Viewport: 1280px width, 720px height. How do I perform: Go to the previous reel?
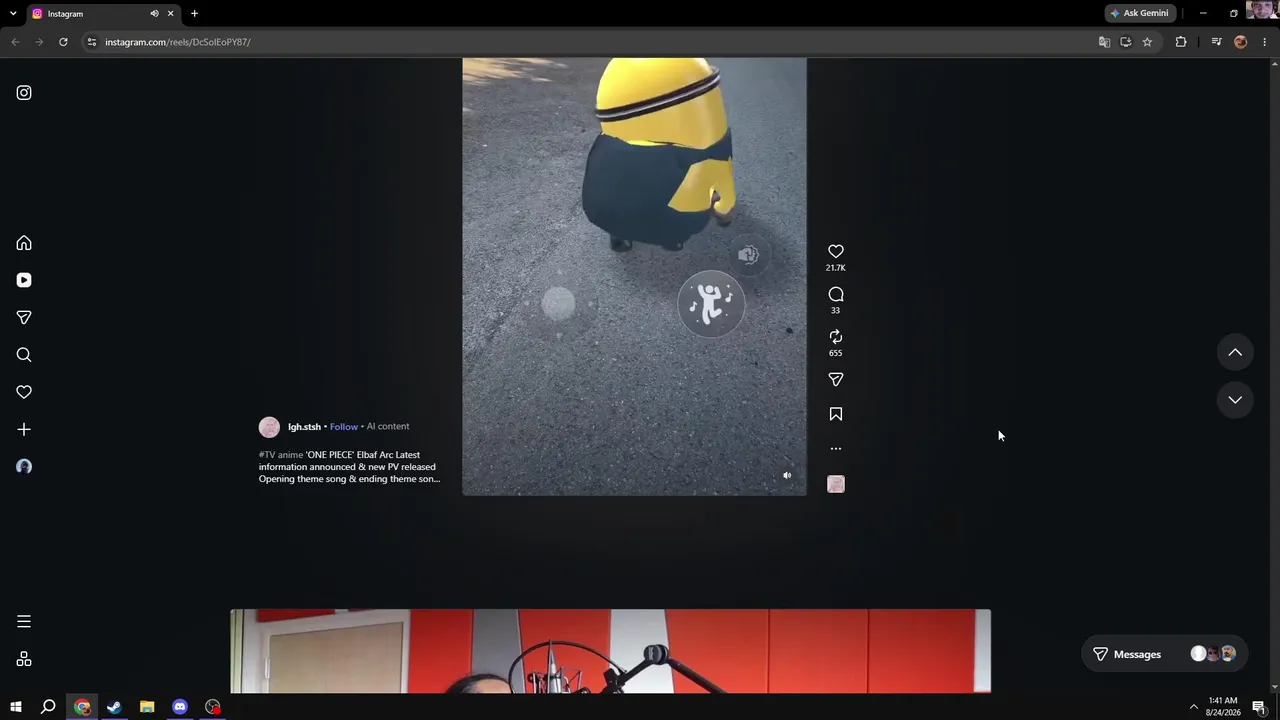pos(1235,352)
